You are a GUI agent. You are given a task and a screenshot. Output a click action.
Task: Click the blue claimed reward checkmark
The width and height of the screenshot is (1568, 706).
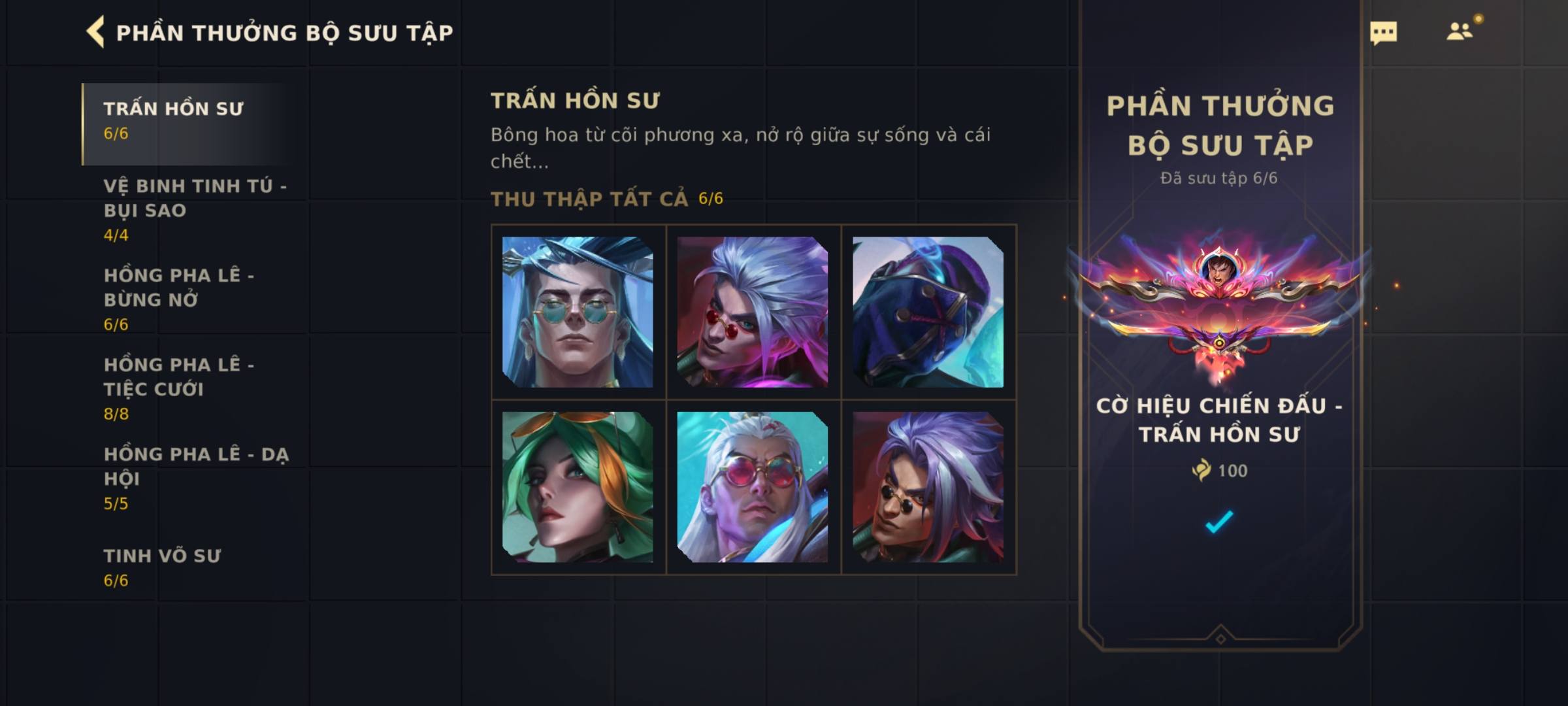coord(1219,522)
